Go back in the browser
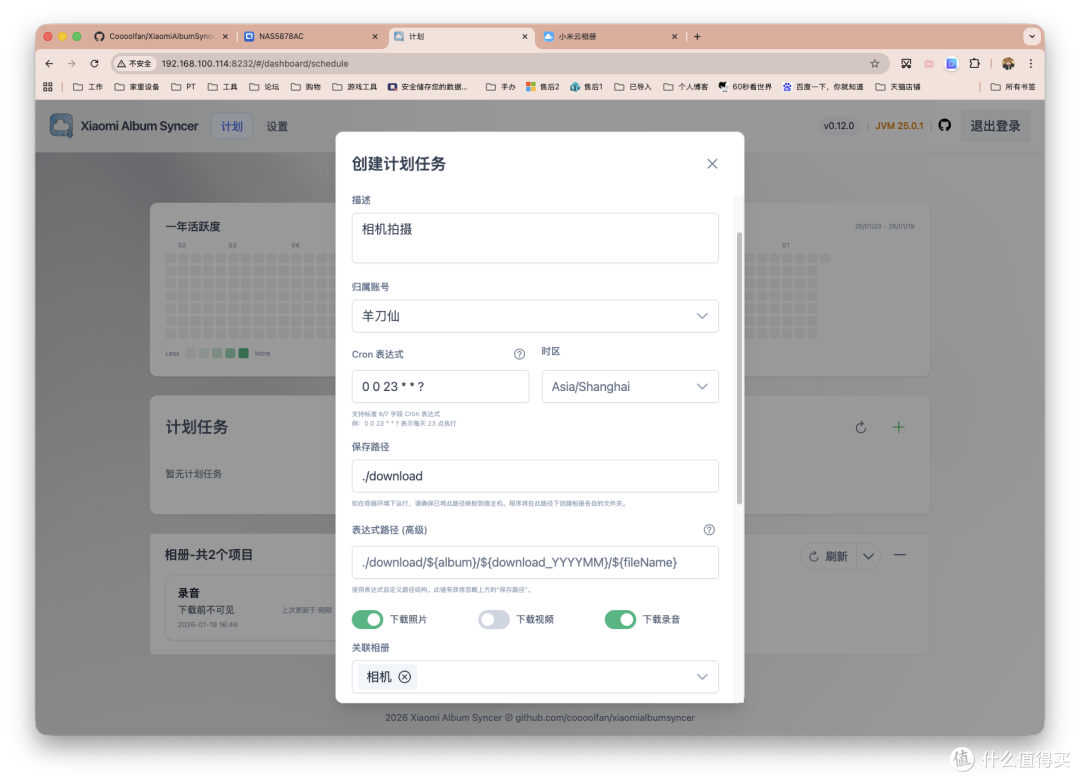This screenshot has width=1080, height=782. (x=49, y=63)
